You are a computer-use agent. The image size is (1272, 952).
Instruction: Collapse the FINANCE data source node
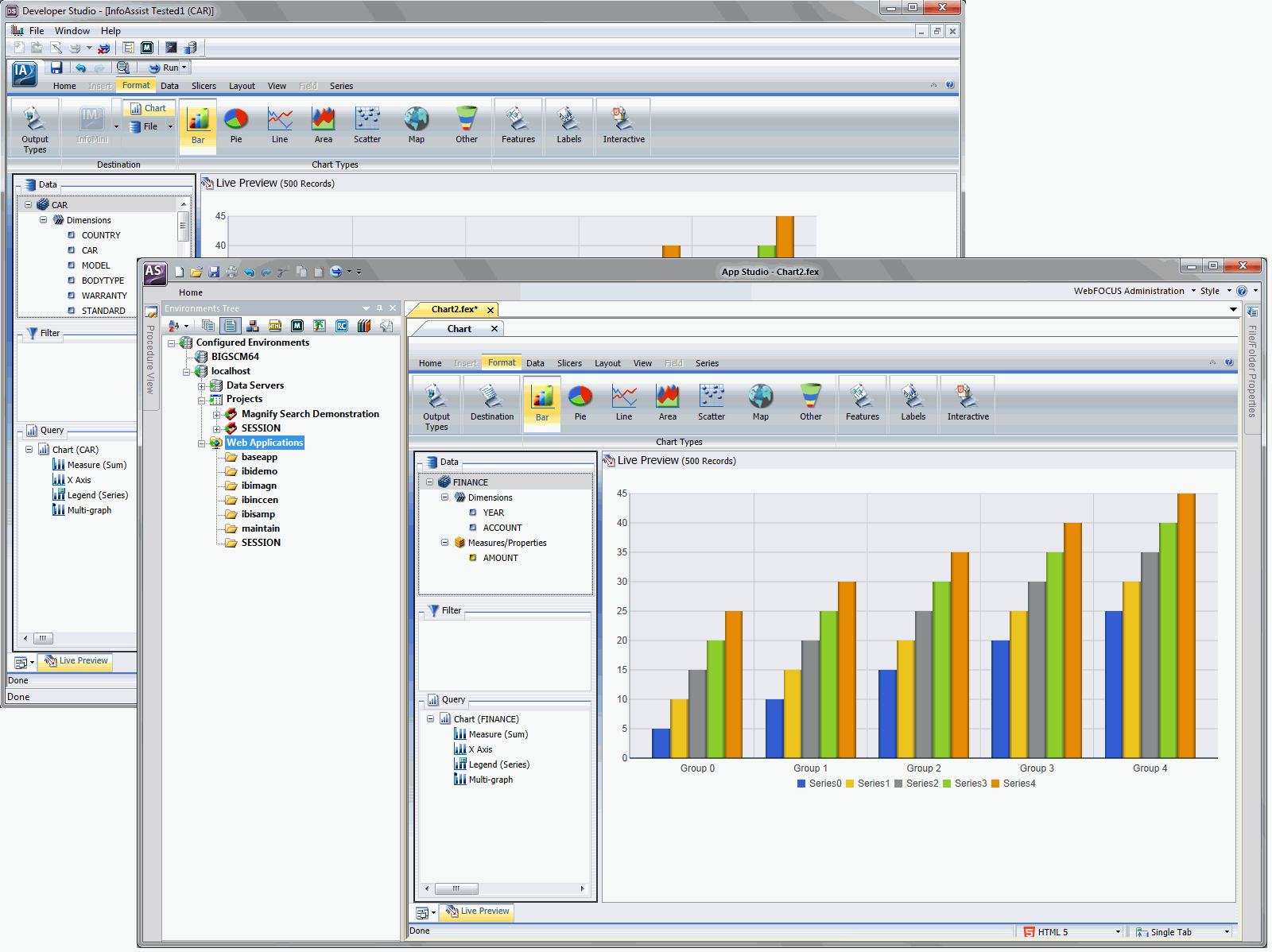tap(429, 482)
